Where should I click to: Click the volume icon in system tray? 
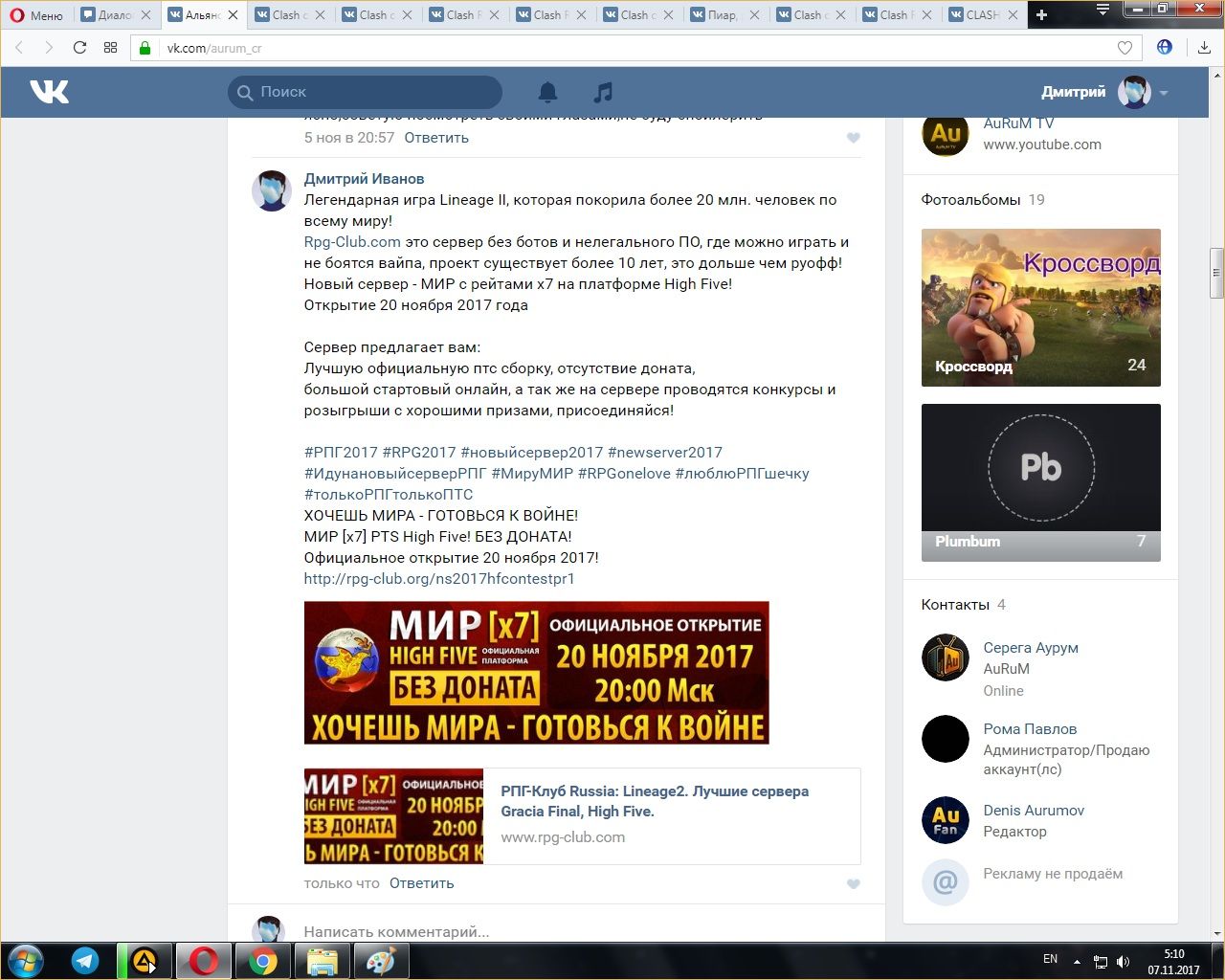click(1124, 962)
